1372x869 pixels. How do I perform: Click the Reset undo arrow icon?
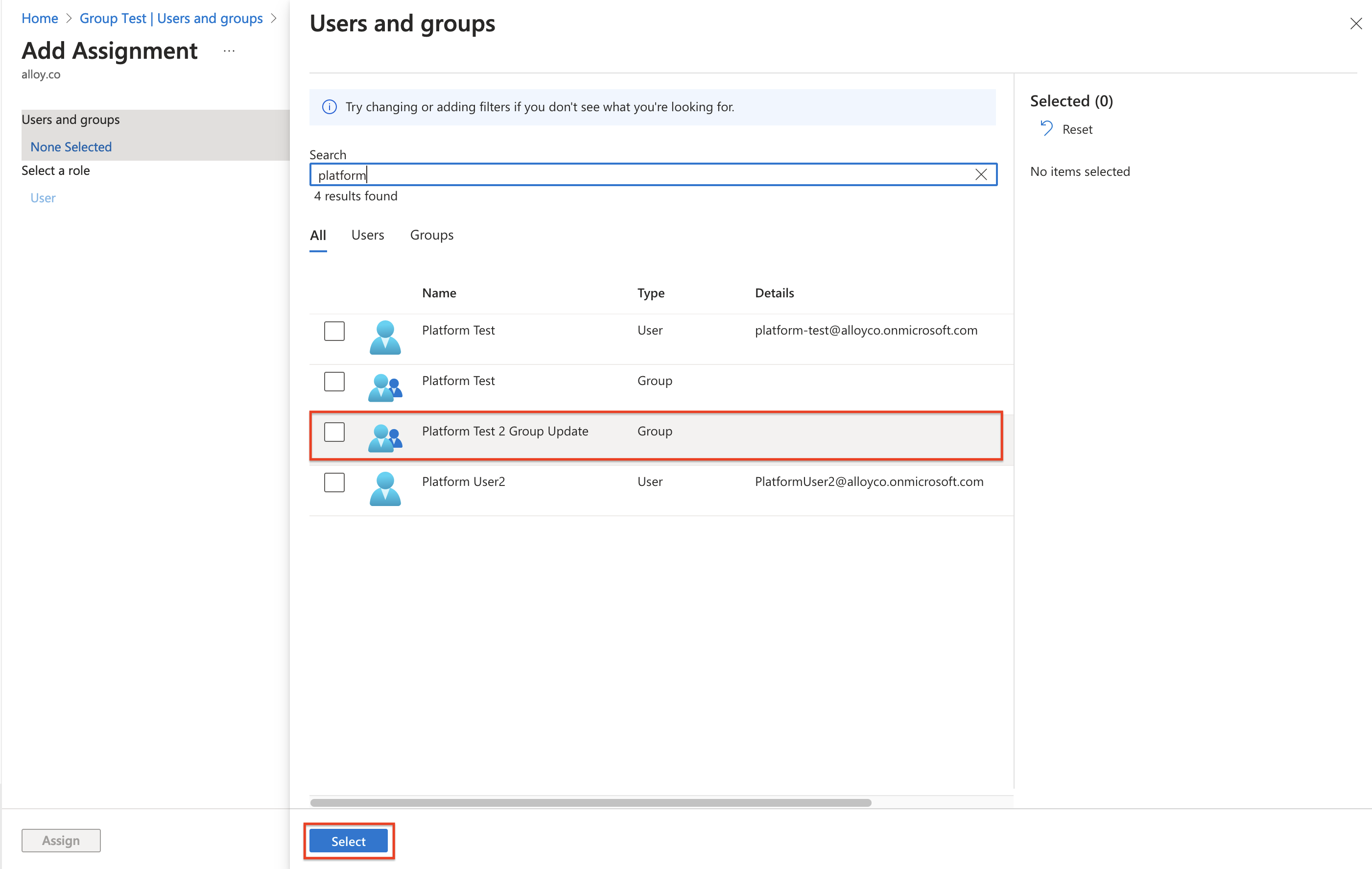1046,129
